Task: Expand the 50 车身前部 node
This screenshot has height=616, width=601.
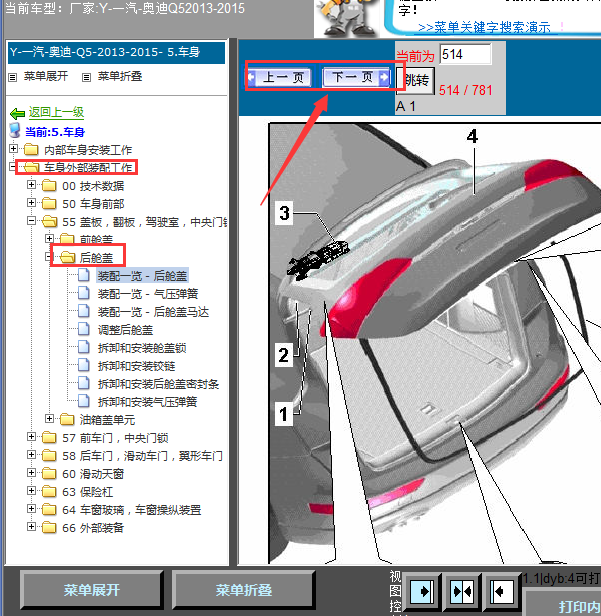Action: pos(31,202)
